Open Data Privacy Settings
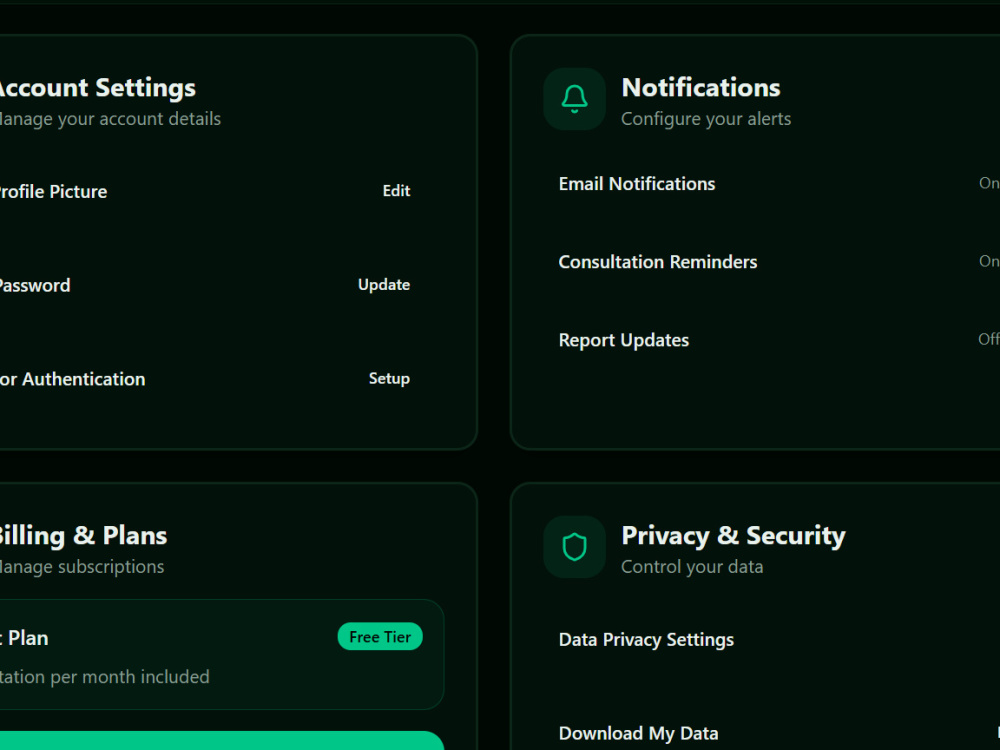The image size is (1000, 750). coord(646,640)
